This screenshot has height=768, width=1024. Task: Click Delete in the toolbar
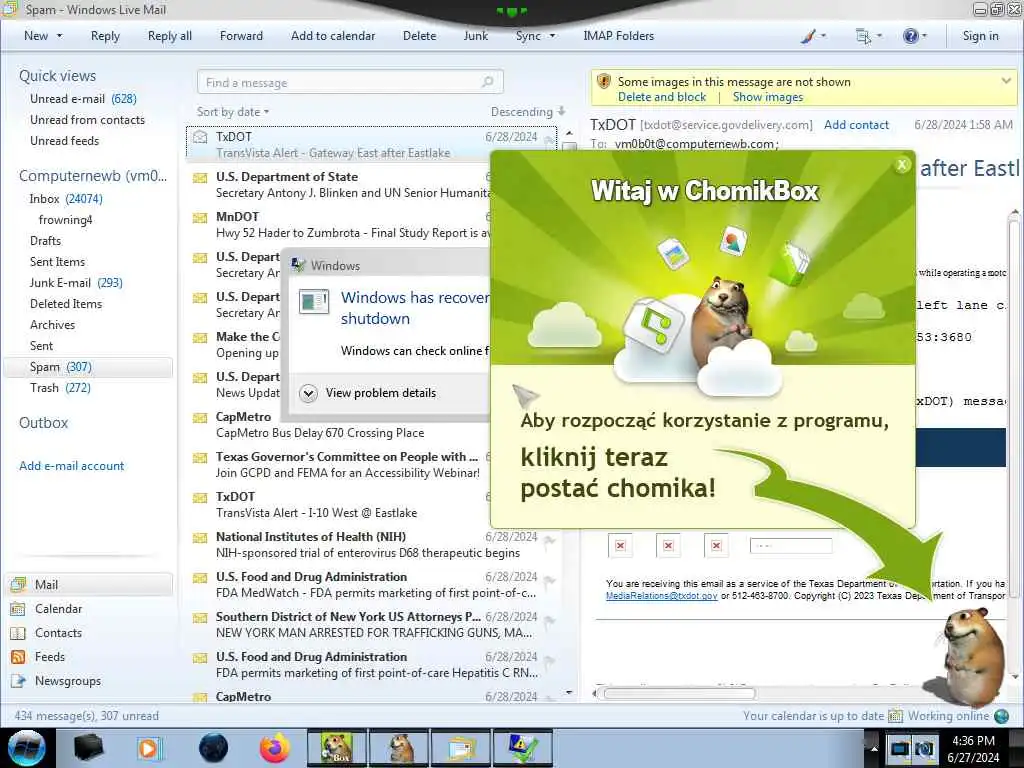pos(419,37)
